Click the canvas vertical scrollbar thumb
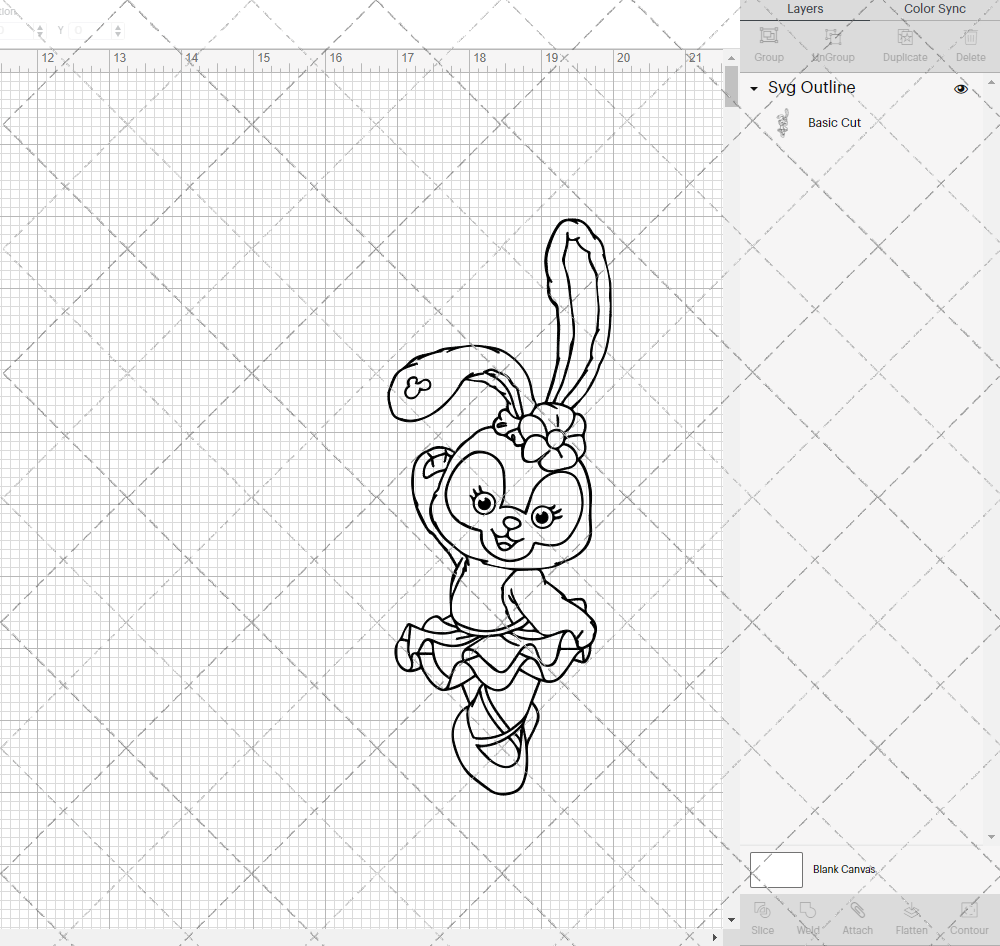Image resolution: width=1000 pixels, height=946 pixels. tap(731, 87)
